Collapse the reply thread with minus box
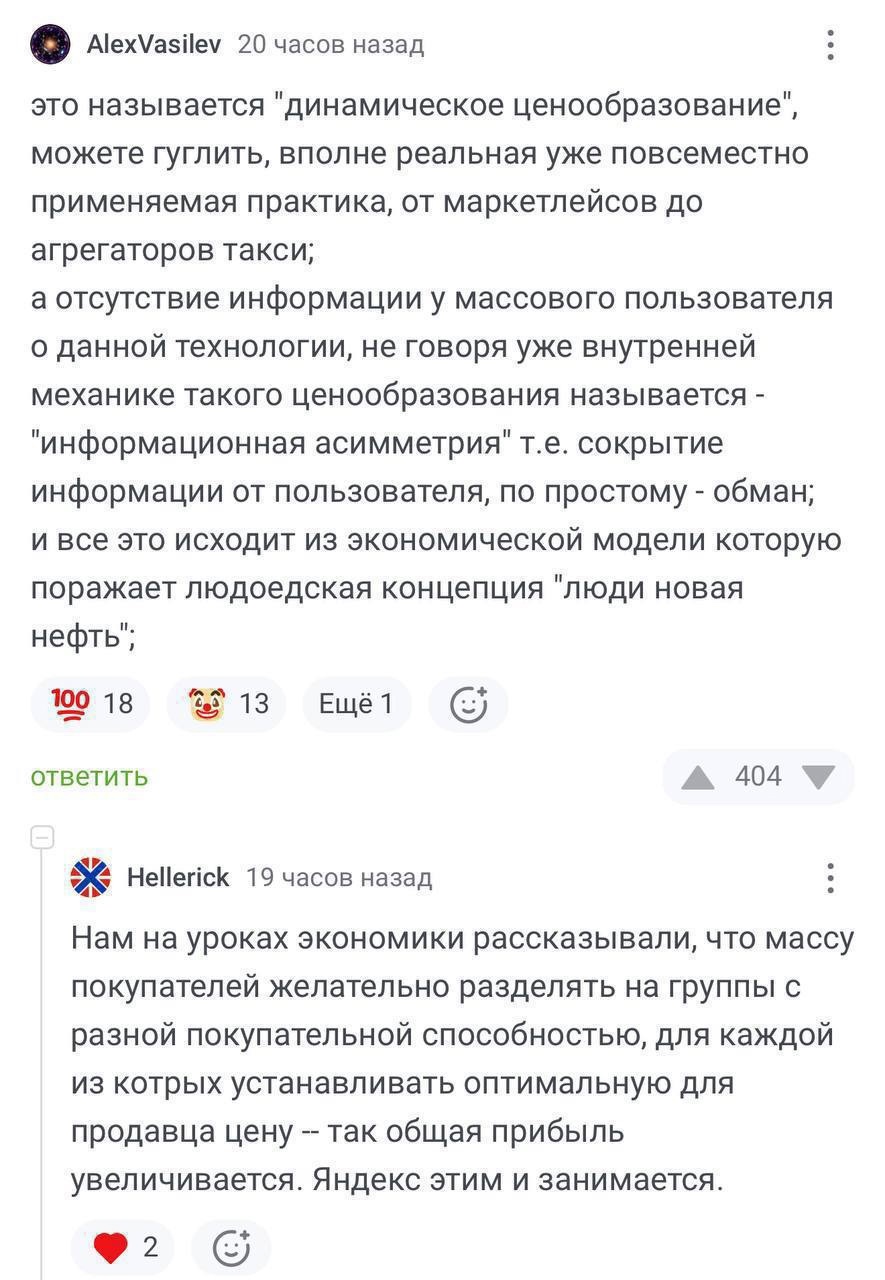885x1280 pixels. pos(42,838)
